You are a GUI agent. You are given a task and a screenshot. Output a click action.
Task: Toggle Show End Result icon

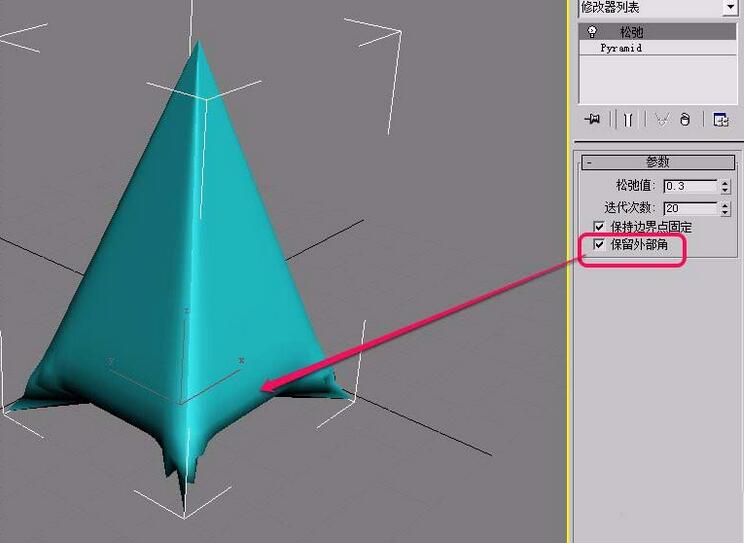click(628, 120)
